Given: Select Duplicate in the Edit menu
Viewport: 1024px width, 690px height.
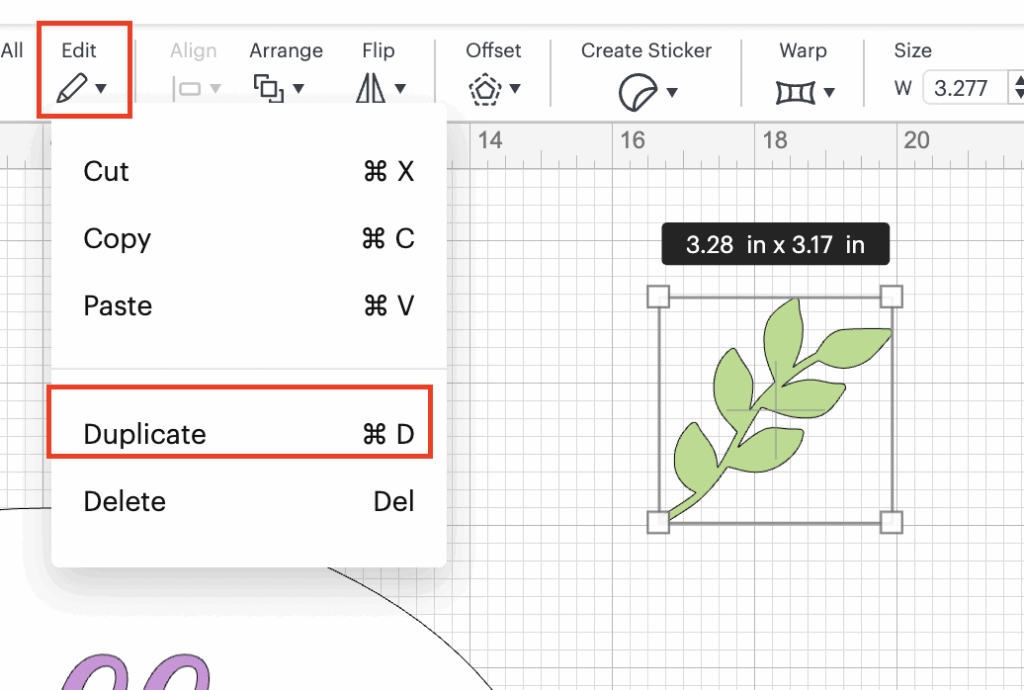Looking at the screenshot, I should (x=145, y=434).
